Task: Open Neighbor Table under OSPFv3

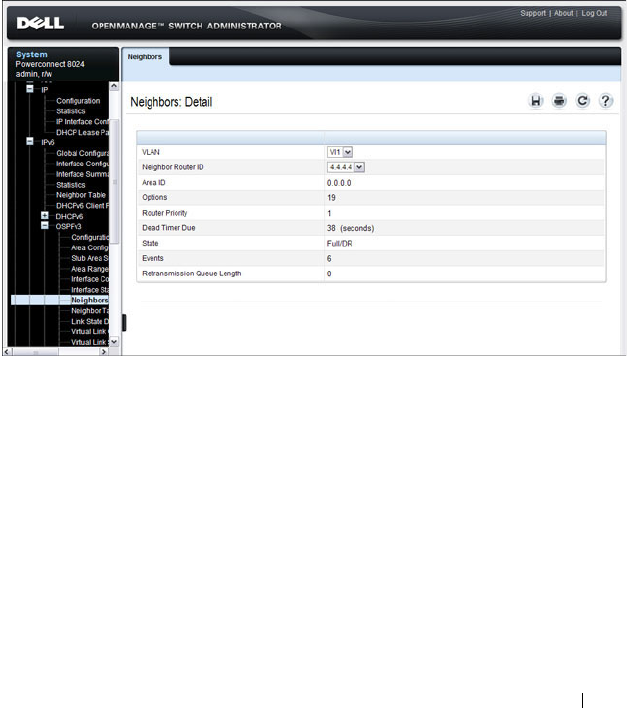Action: coord(90,311)
